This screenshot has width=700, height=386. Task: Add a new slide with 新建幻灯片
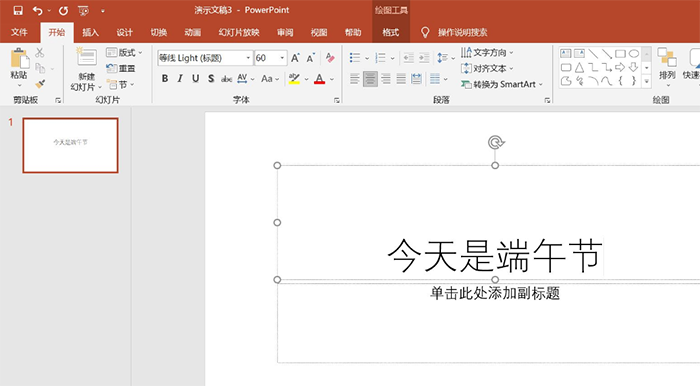point(87,69)
